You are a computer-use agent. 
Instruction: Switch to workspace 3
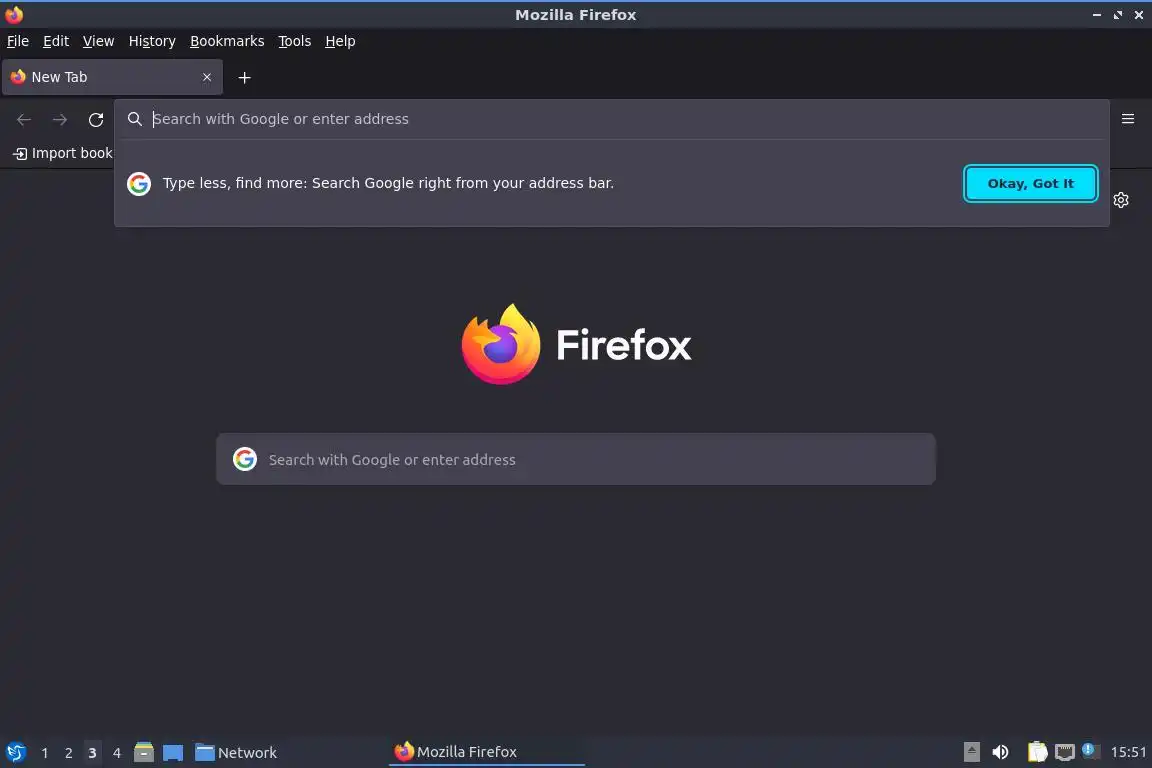tap(92, 753)
